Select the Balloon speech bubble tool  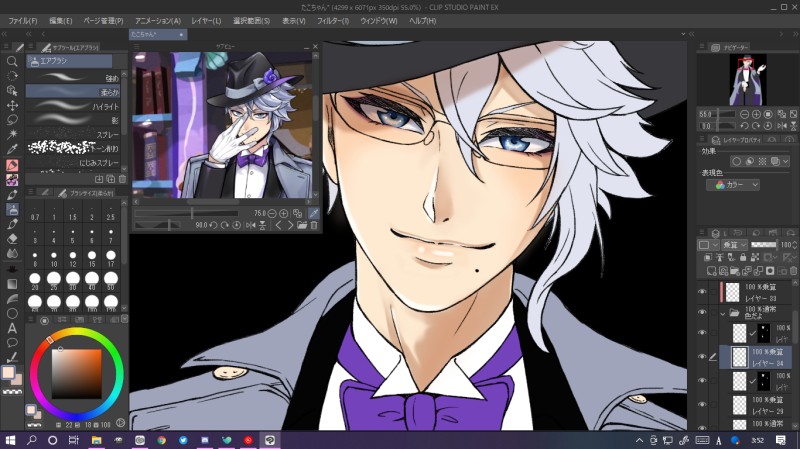point(12,342)
